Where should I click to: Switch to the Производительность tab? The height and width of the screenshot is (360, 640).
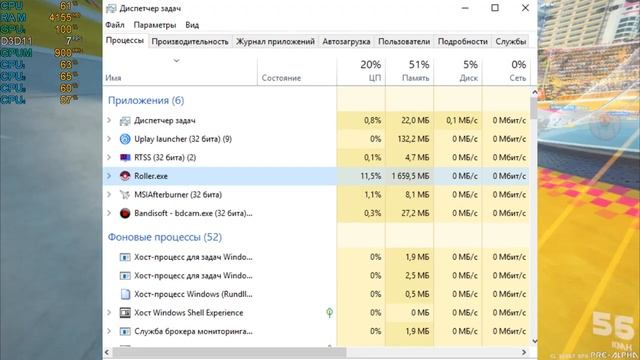coord(190,42)
